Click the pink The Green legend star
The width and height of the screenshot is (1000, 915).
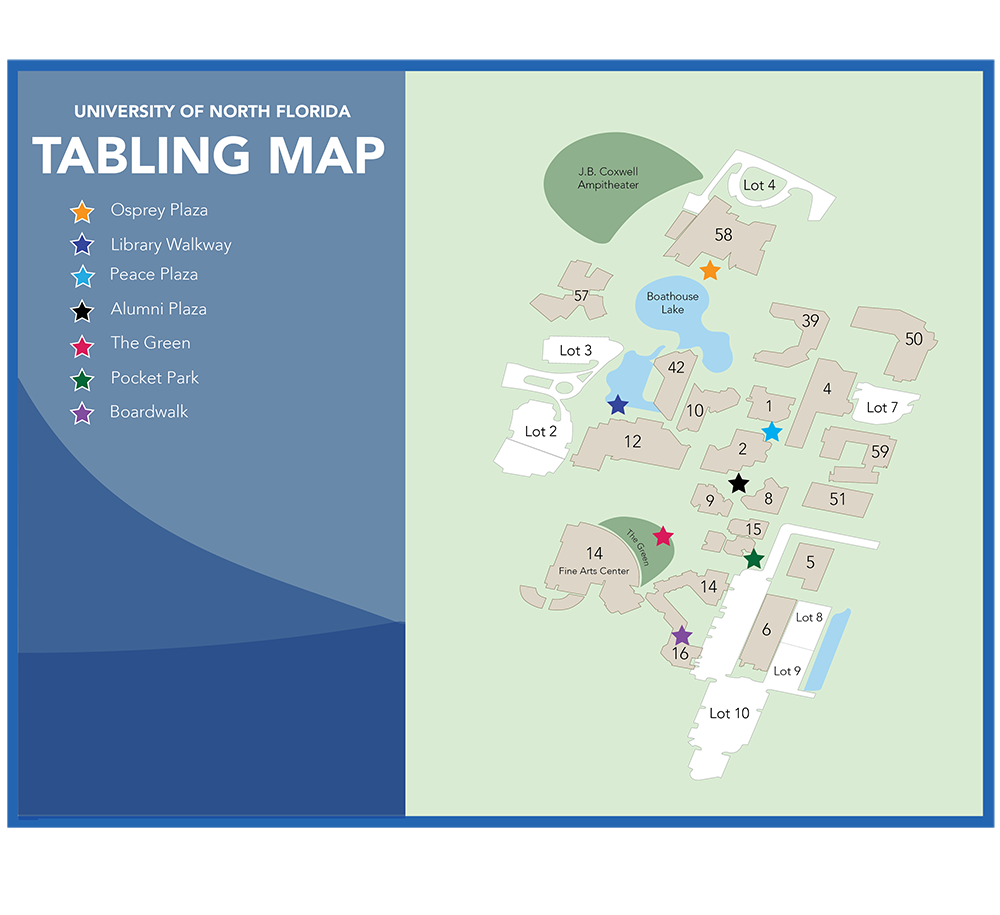coord(82,346)
